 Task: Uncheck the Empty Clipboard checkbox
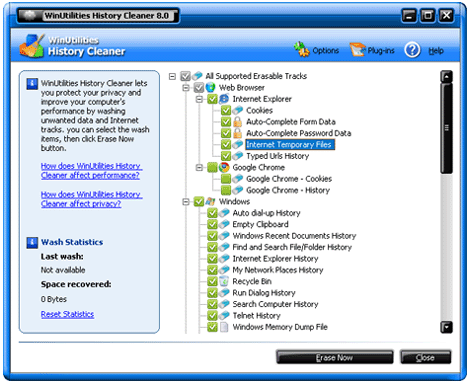tap(212, 224)
